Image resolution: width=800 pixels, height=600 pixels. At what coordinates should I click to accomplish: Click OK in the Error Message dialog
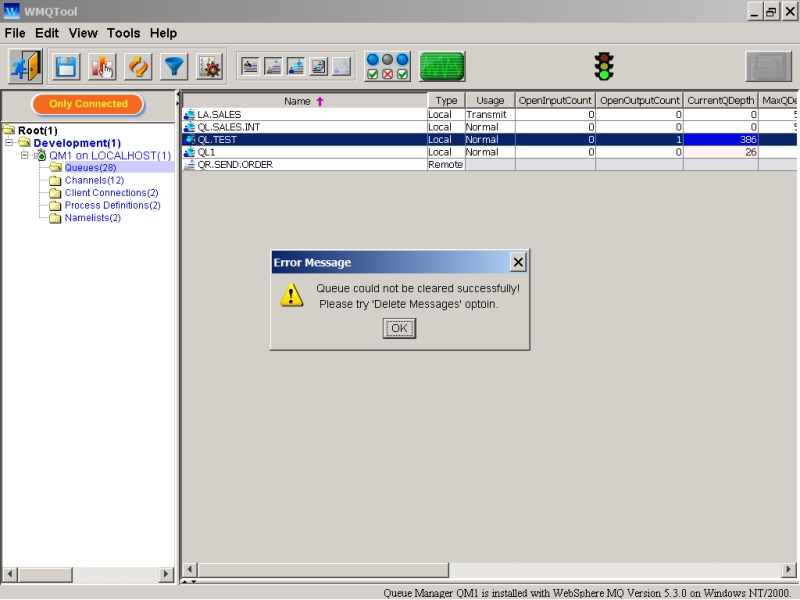coord(399,328)
